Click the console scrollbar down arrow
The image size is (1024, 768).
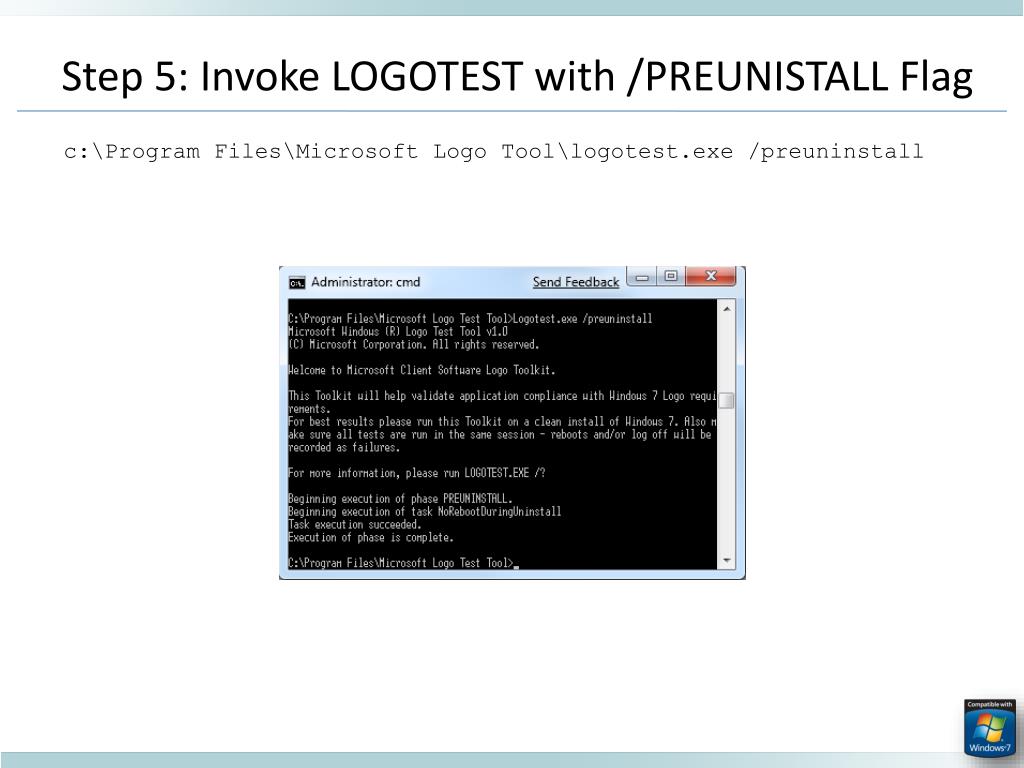(x=726, y=560)
